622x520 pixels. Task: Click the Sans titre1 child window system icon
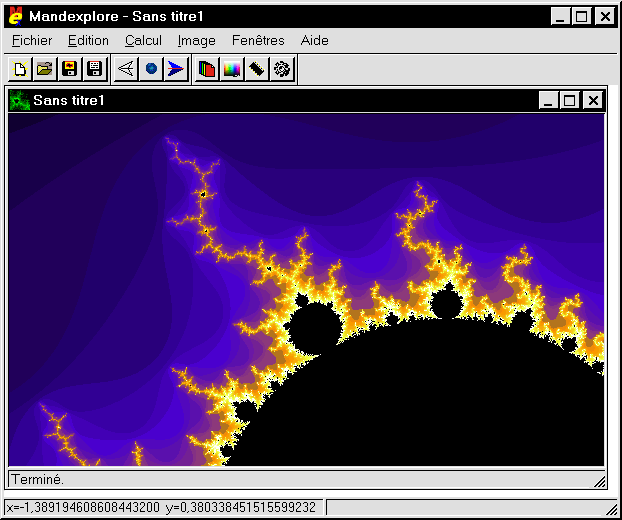click(19, 100)
